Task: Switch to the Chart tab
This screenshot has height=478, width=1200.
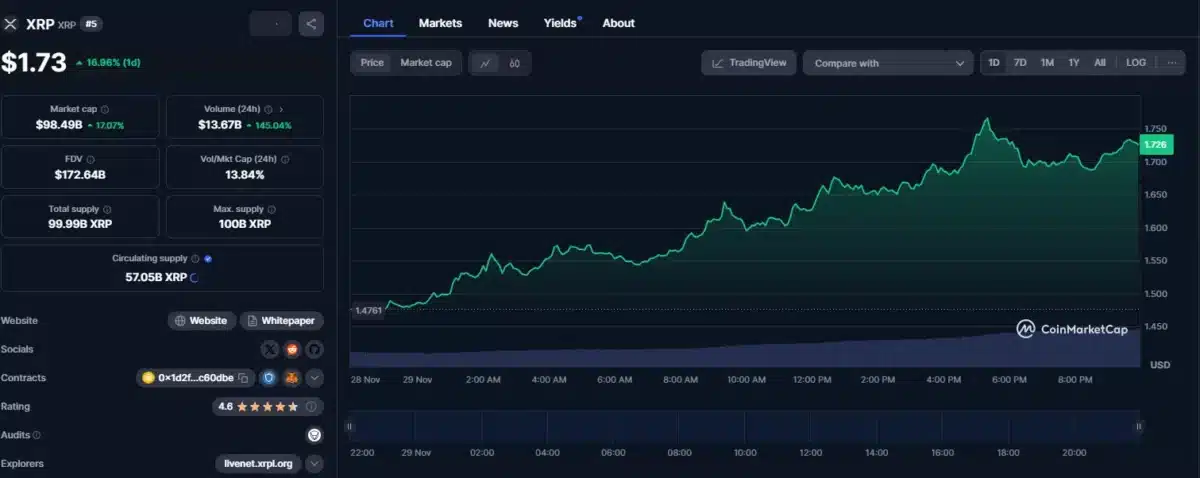Action: pos(378,23)
